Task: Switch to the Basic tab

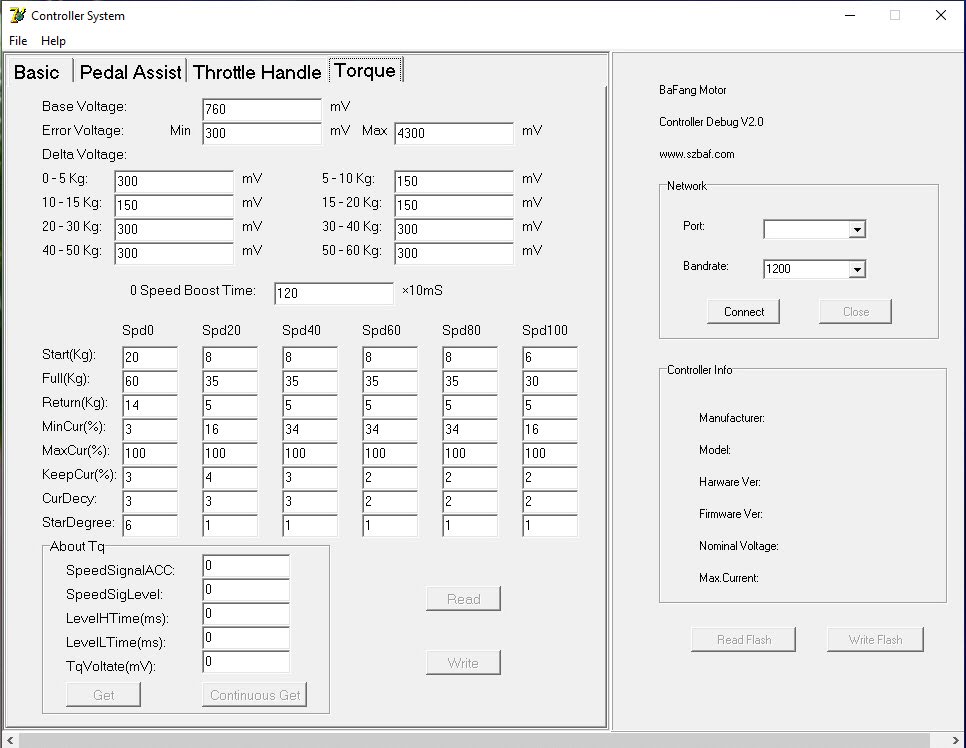Action: (x=37, y=72)
